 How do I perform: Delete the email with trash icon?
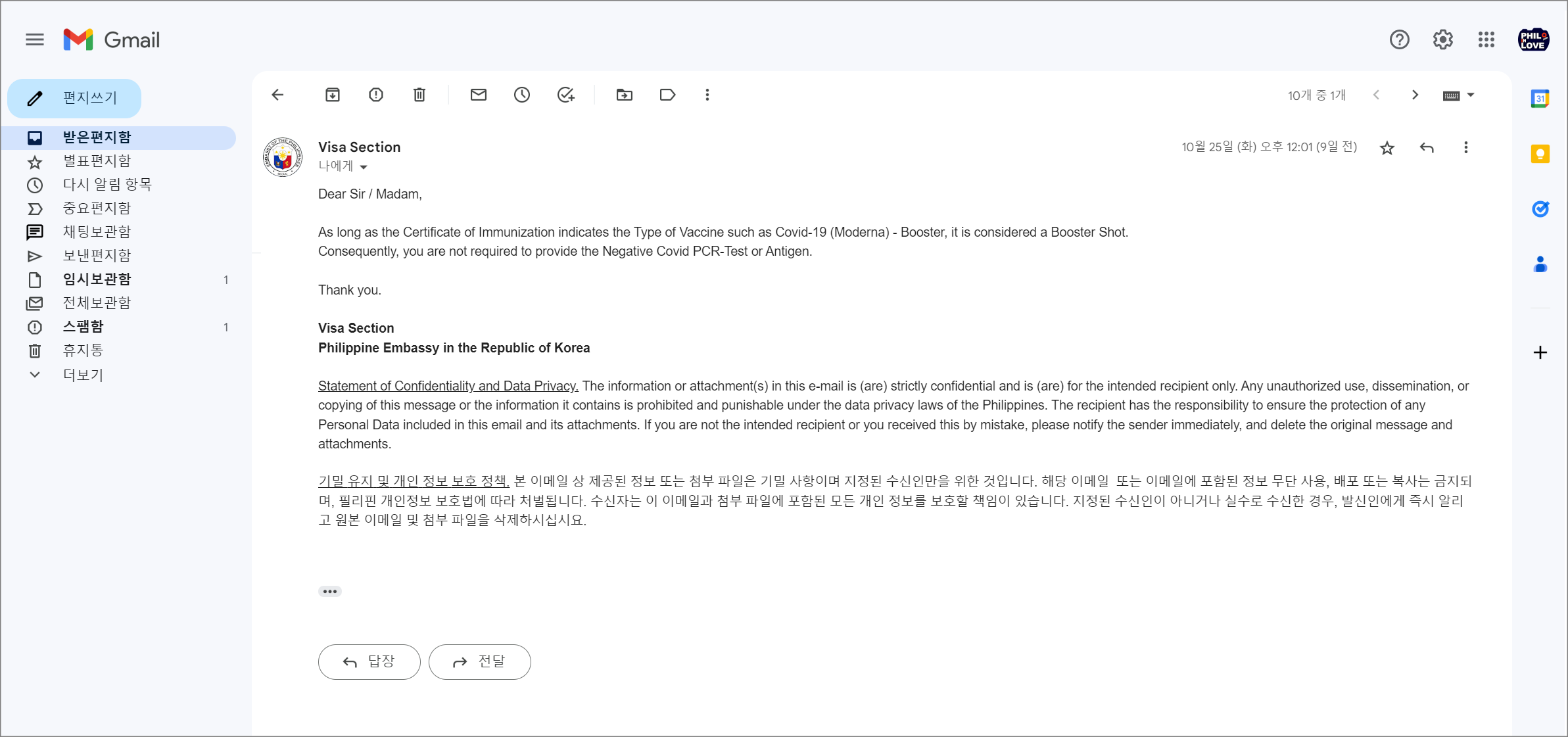tap(419, 95)
